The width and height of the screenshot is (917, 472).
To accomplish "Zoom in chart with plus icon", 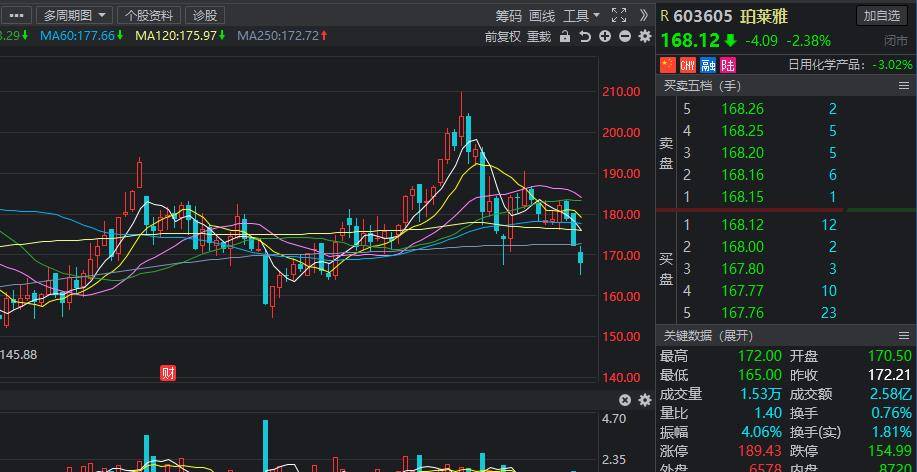I will click(605, 36).
